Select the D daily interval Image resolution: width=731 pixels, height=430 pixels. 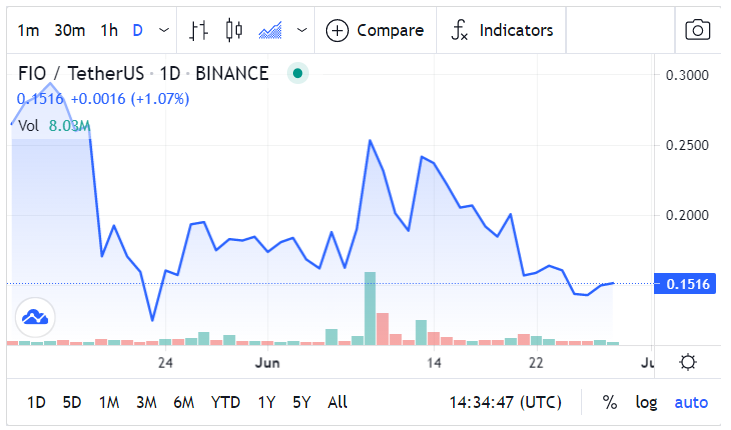138,31
